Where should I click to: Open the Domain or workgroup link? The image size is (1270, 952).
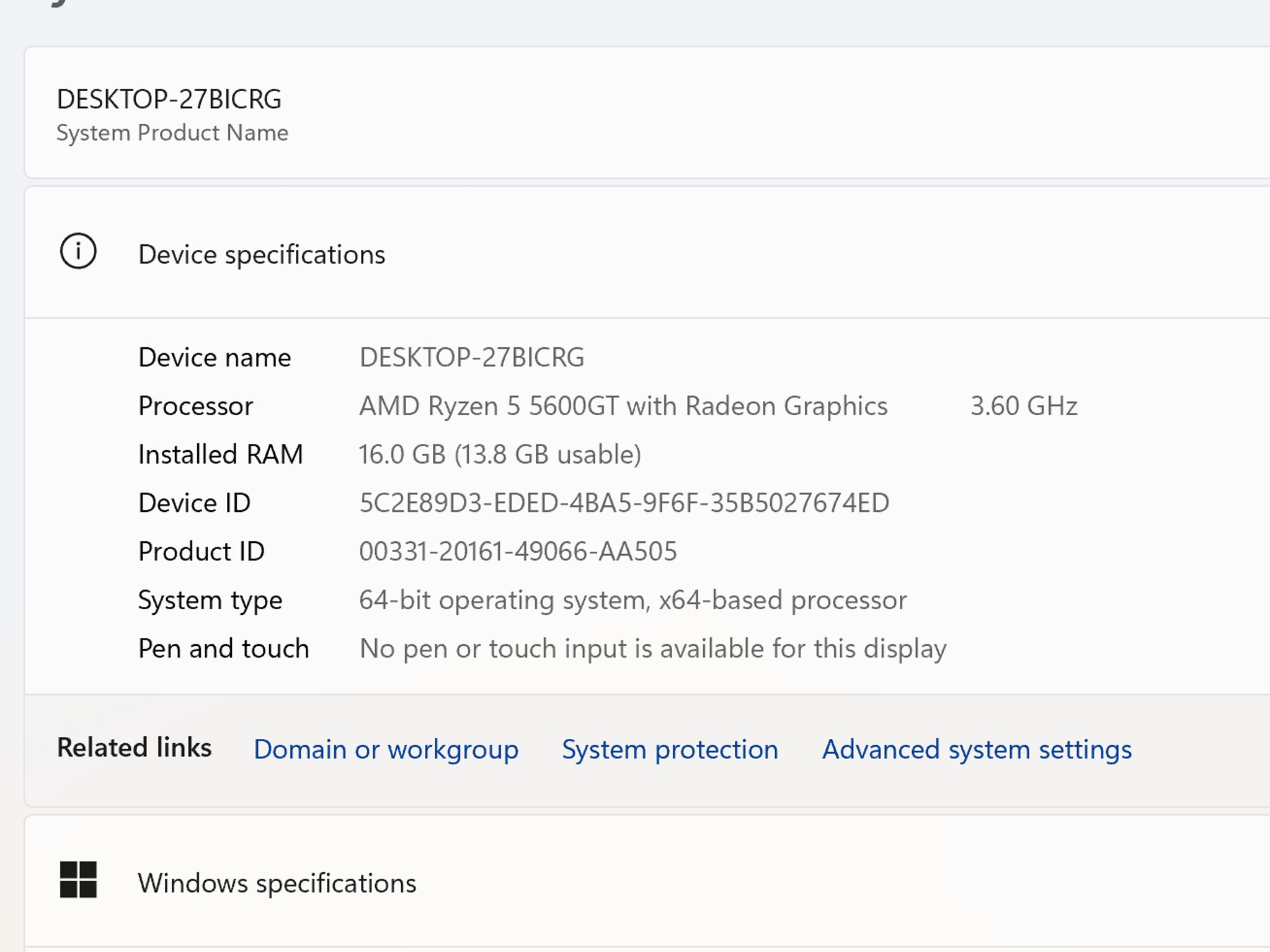click(x=386, y=750)
